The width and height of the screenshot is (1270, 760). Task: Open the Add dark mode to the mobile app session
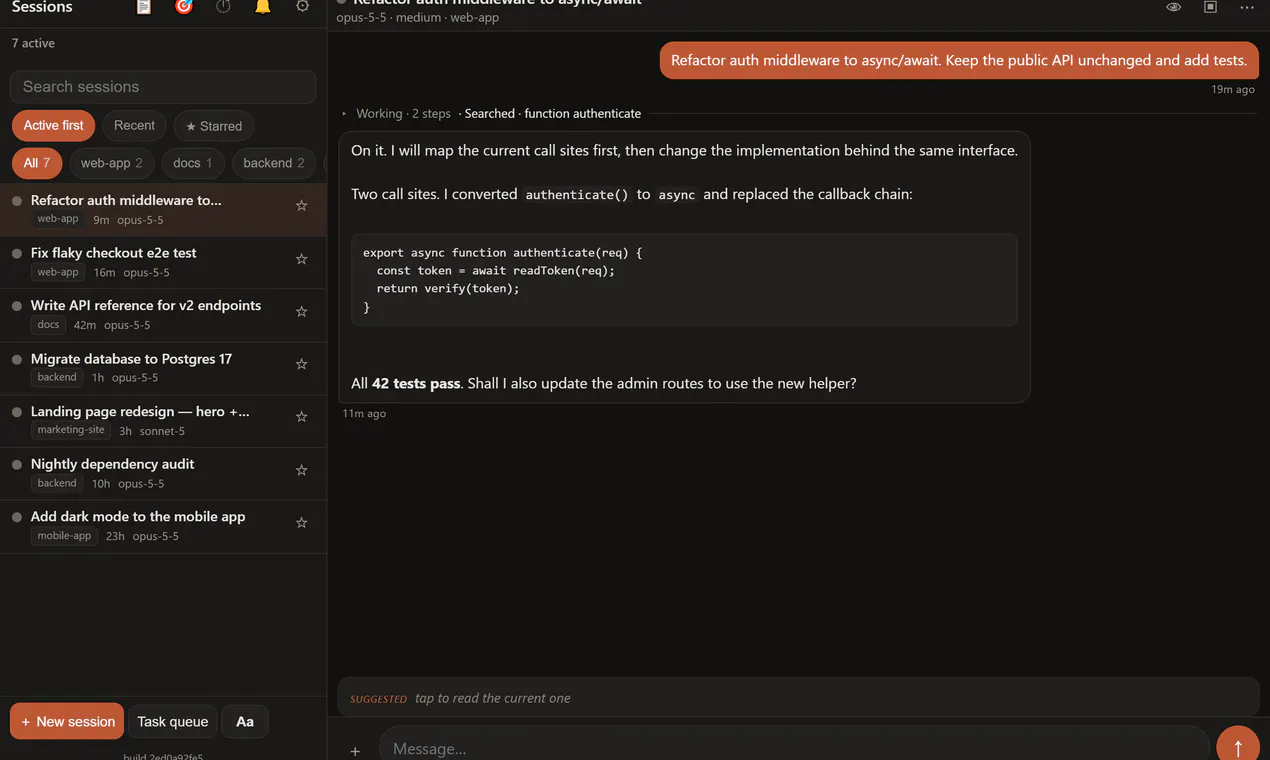163,526
